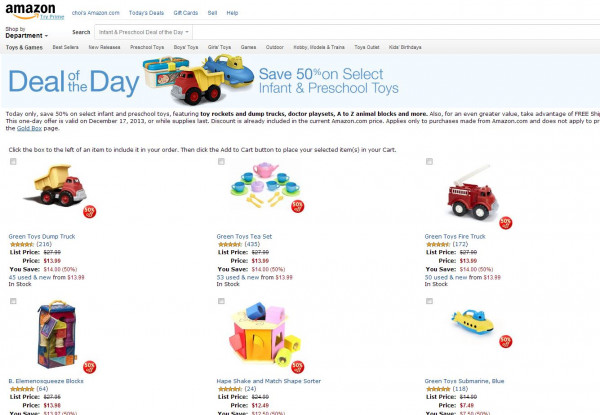Open the Today's Deals link
The image size is (600, 415).
tap(146, 12)
